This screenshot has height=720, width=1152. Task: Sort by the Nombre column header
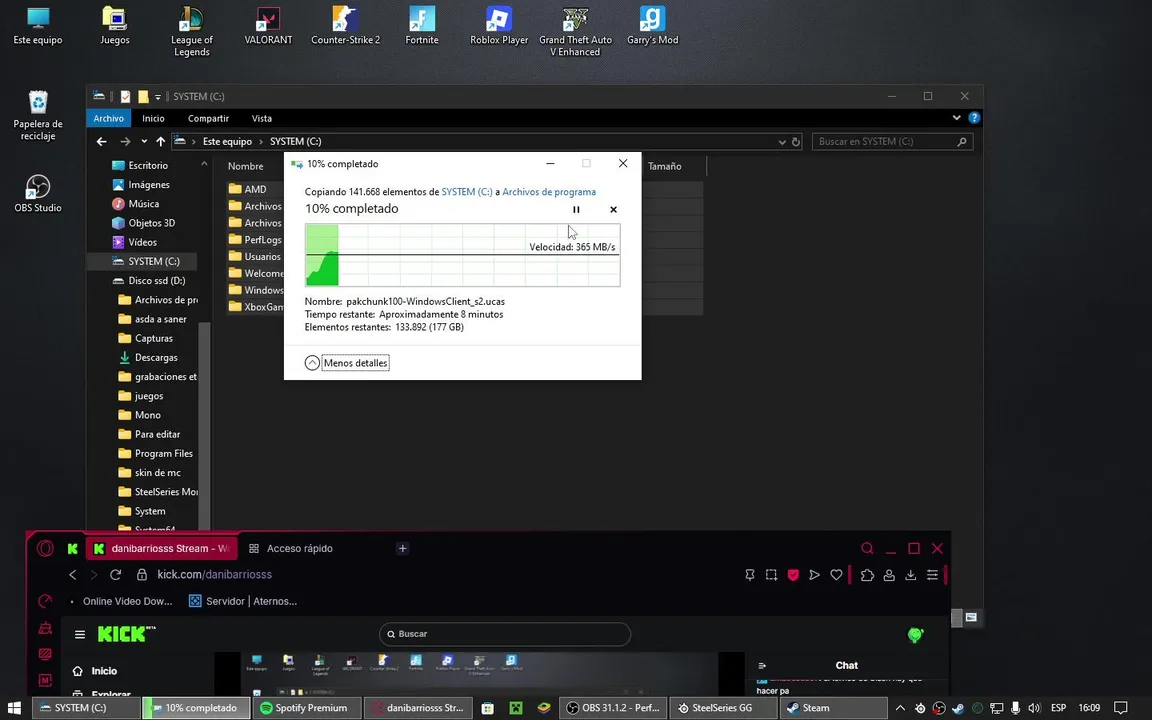click(x=245, y=166)
